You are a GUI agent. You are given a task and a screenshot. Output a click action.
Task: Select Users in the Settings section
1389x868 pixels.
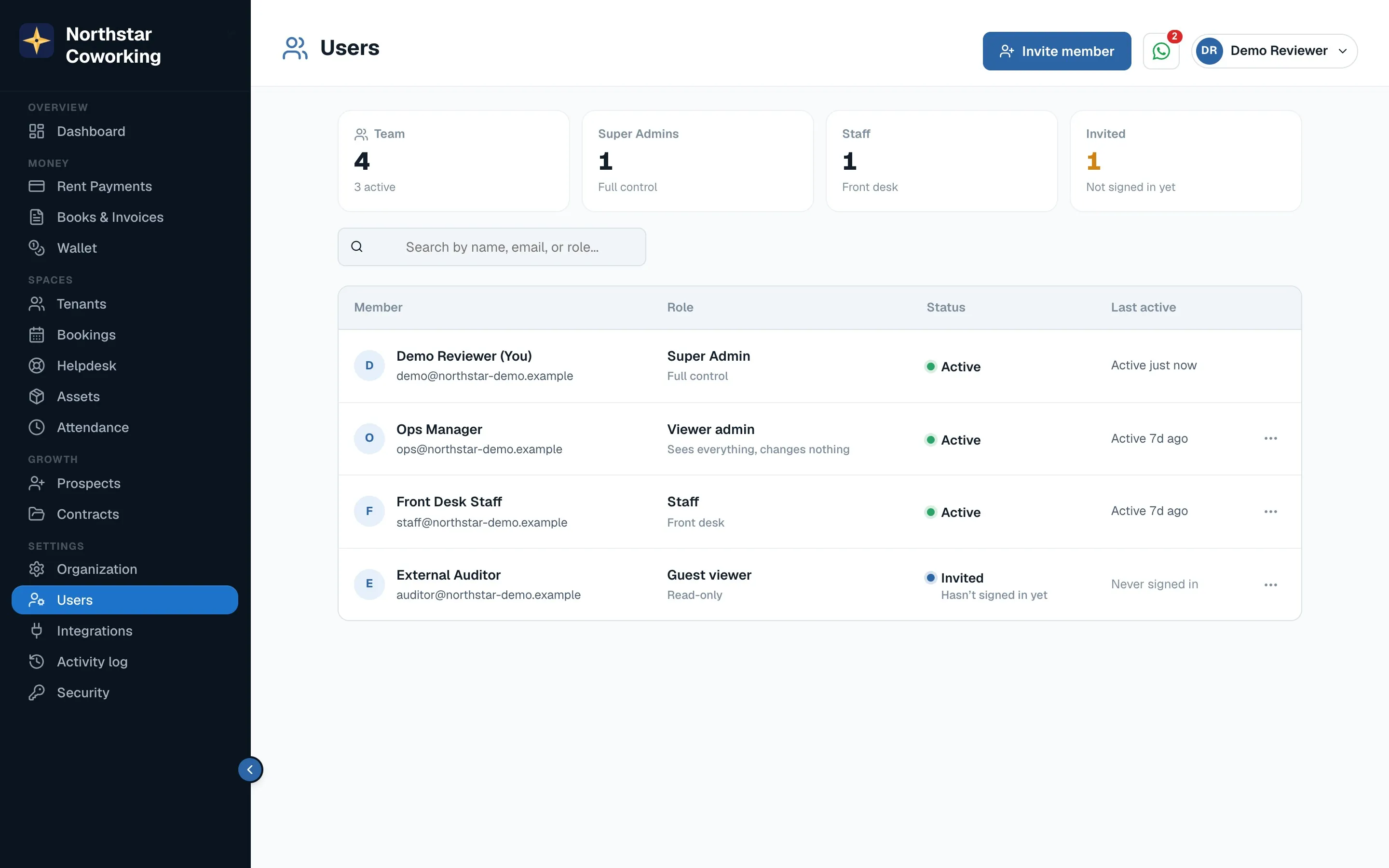click(x=124, y=600)
